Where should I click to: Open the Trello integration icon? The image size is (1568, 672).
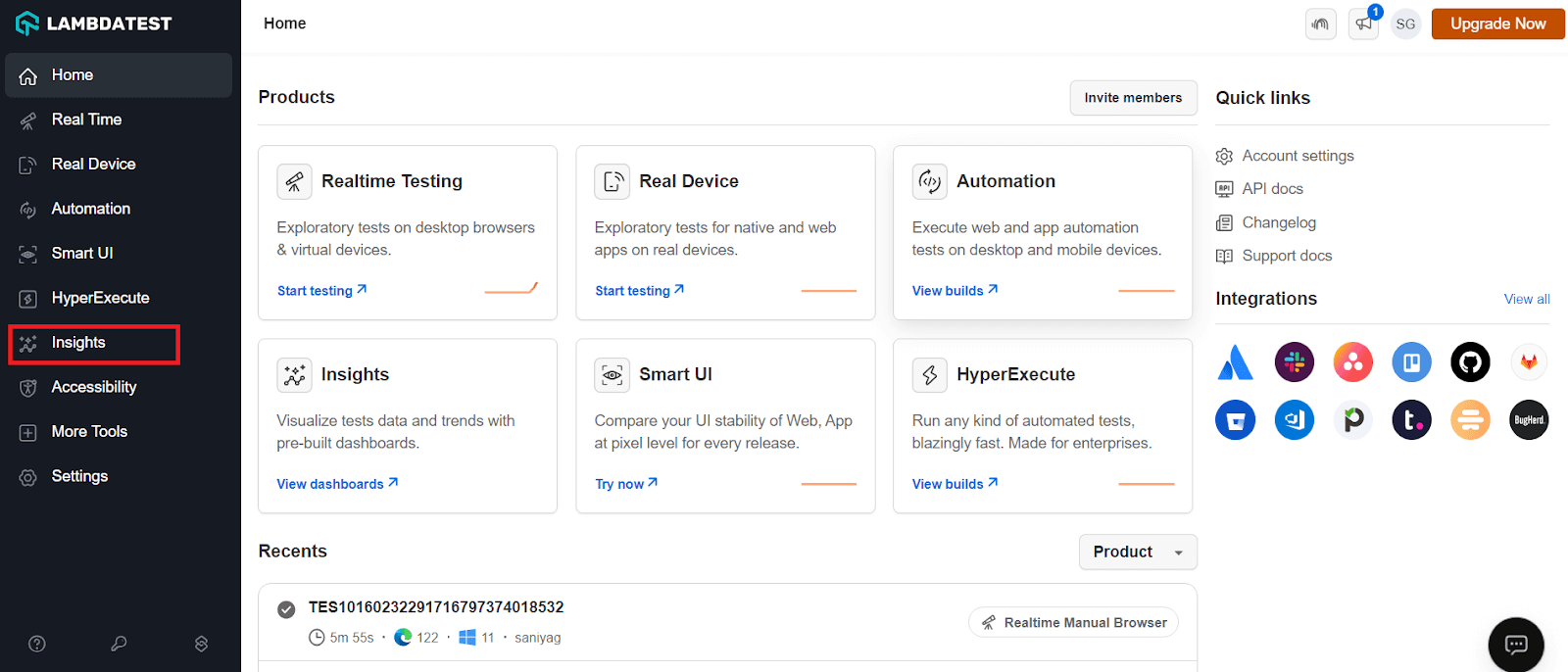coord(1411,362)
